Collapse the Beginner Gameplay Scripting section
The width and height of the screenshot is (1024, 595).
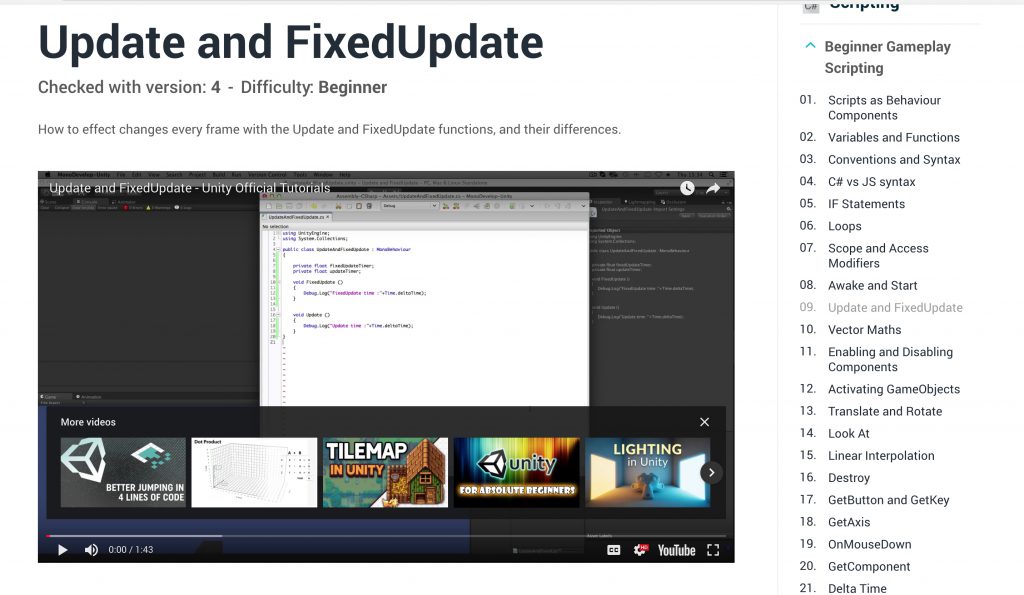[x=810, y=46]
